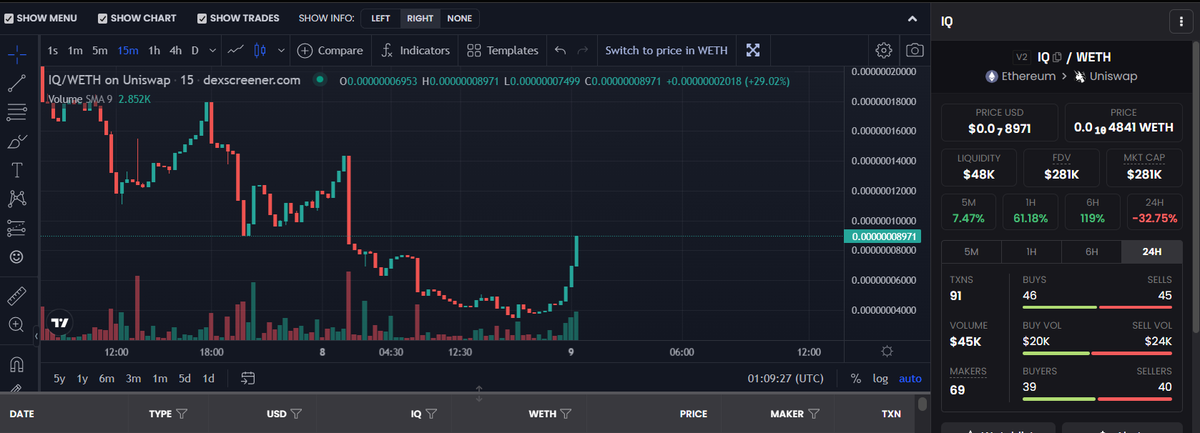Switch chart to 4h interval
Viewport: 1200px width, 433px height.
tap(176, 50)
